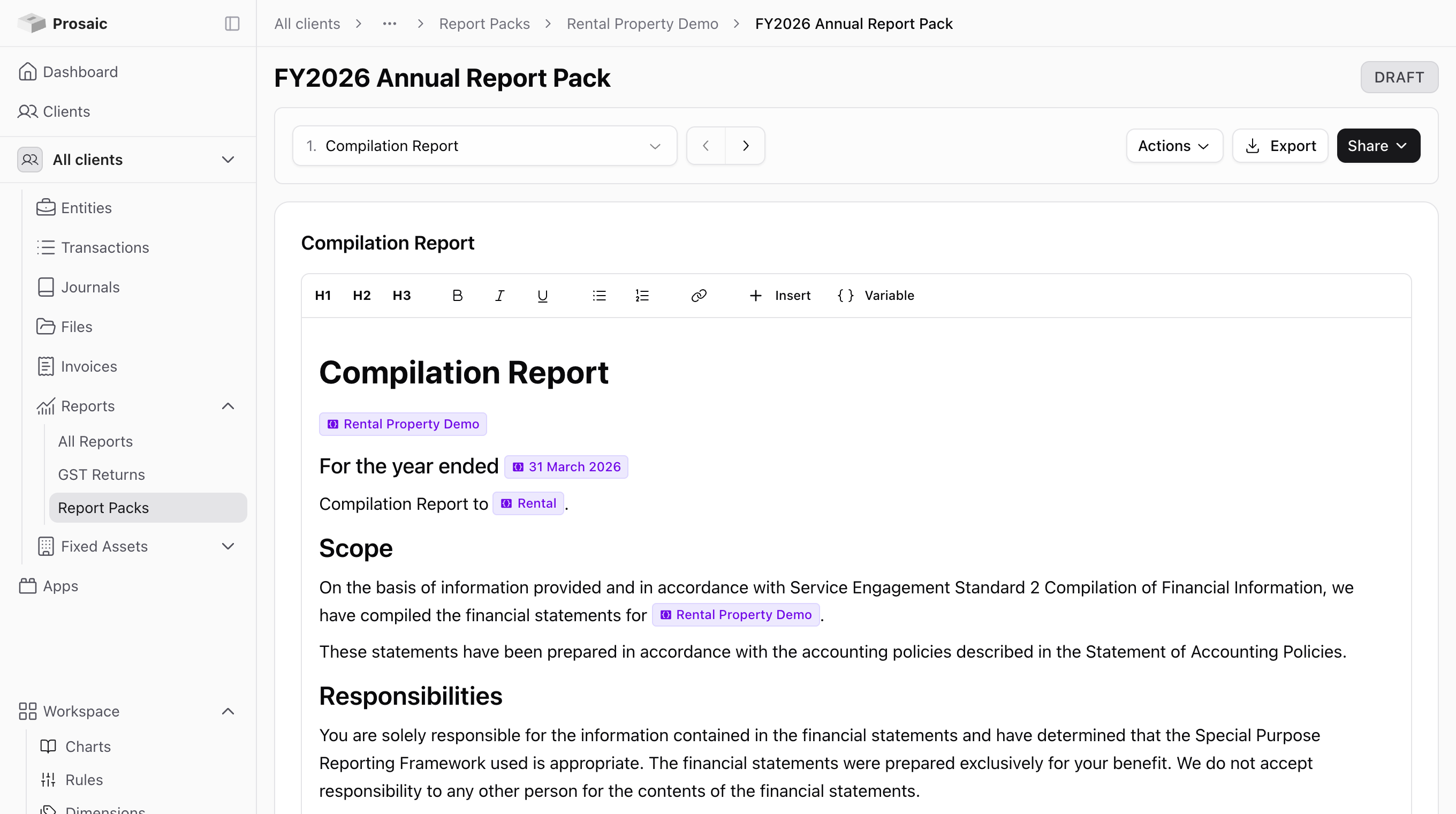Add a hyperlink with link icon
The width and height of the screenshot is (1456, 814).
pyautogui.click(x=699, y=296)
